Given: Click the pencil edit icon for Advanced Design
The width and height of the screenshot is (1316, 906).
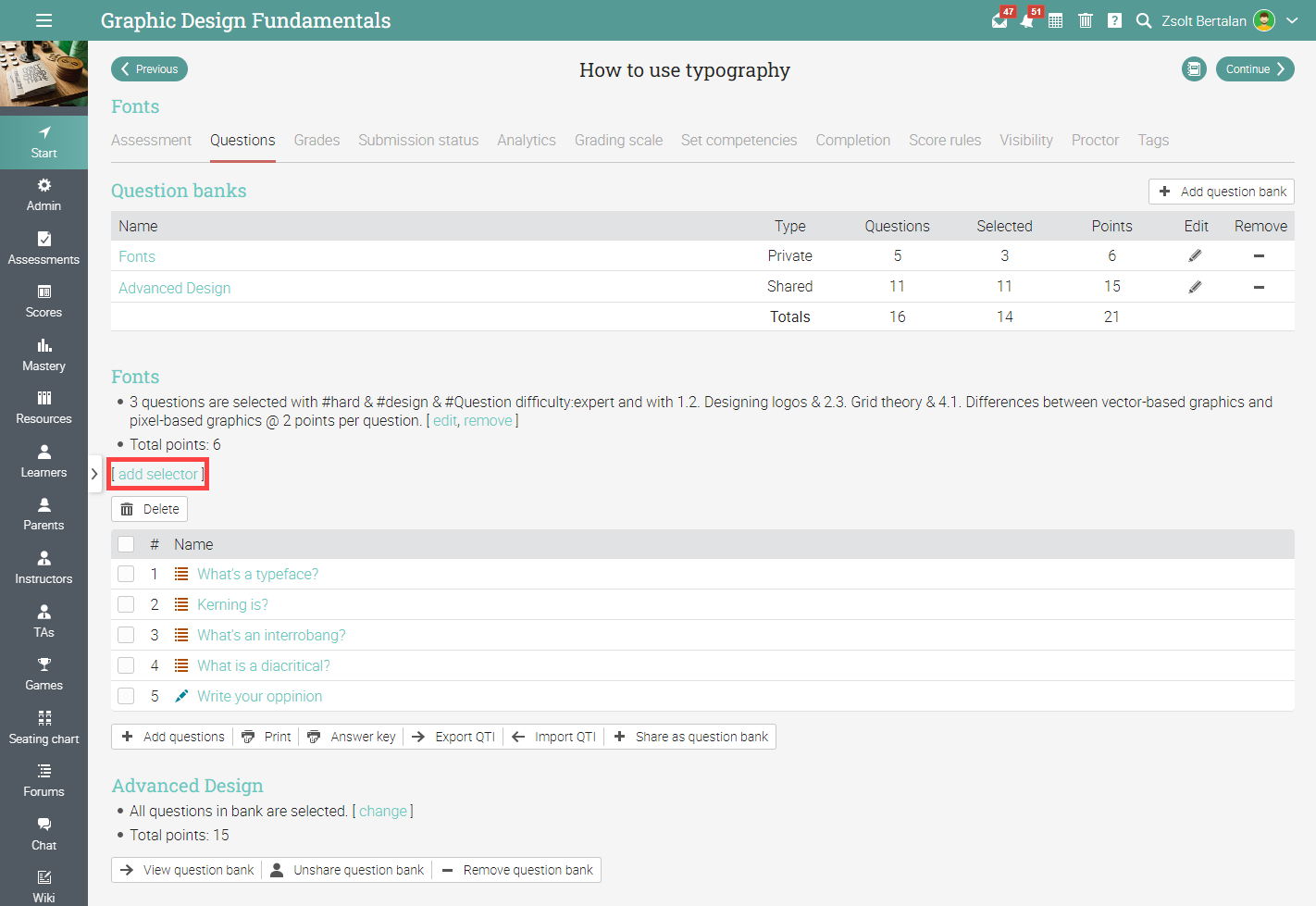Looking at the screenshot, I should coord(1196,287).
